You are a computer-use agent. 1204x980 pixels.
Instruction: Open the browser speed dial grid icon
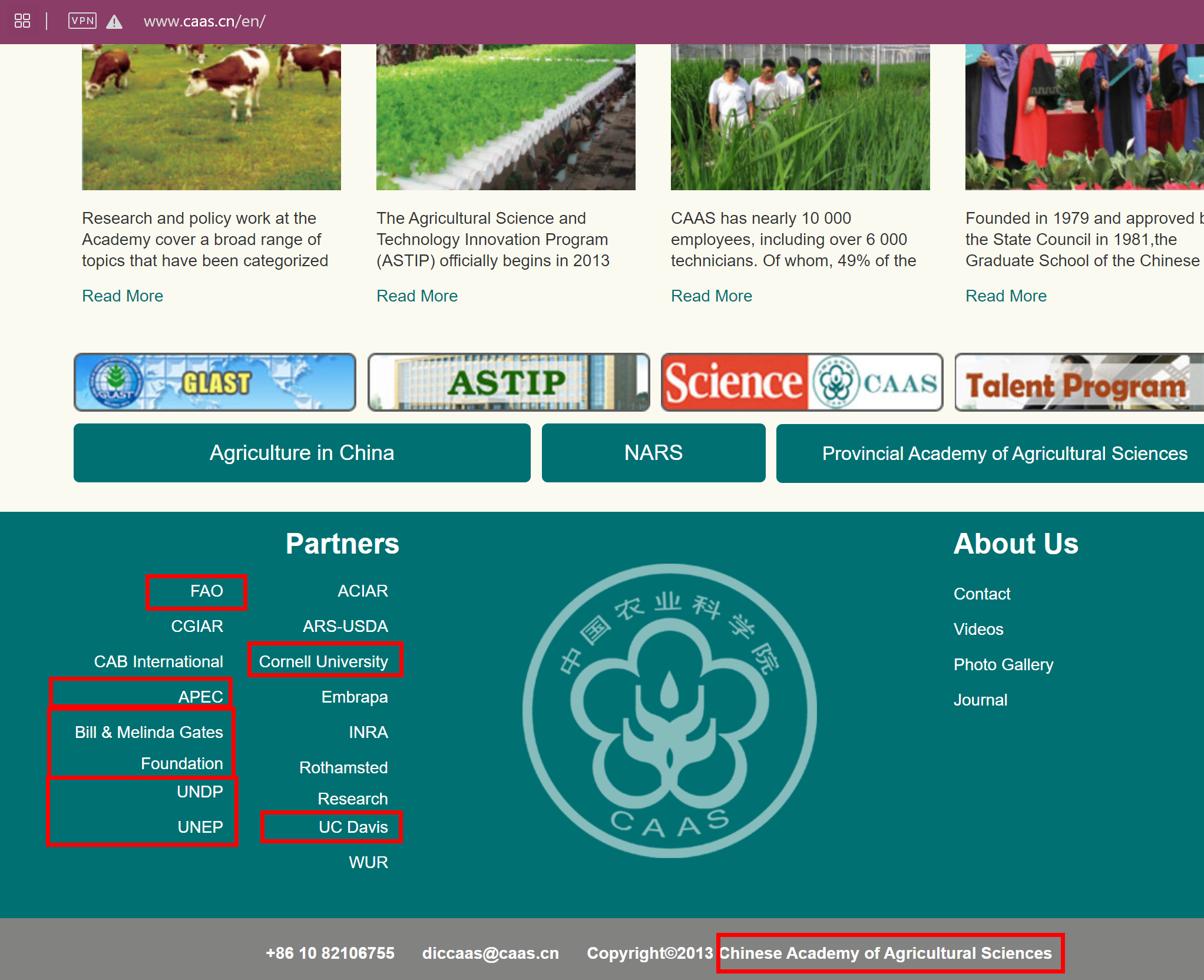pyautogui.click(x=22, y=21)
